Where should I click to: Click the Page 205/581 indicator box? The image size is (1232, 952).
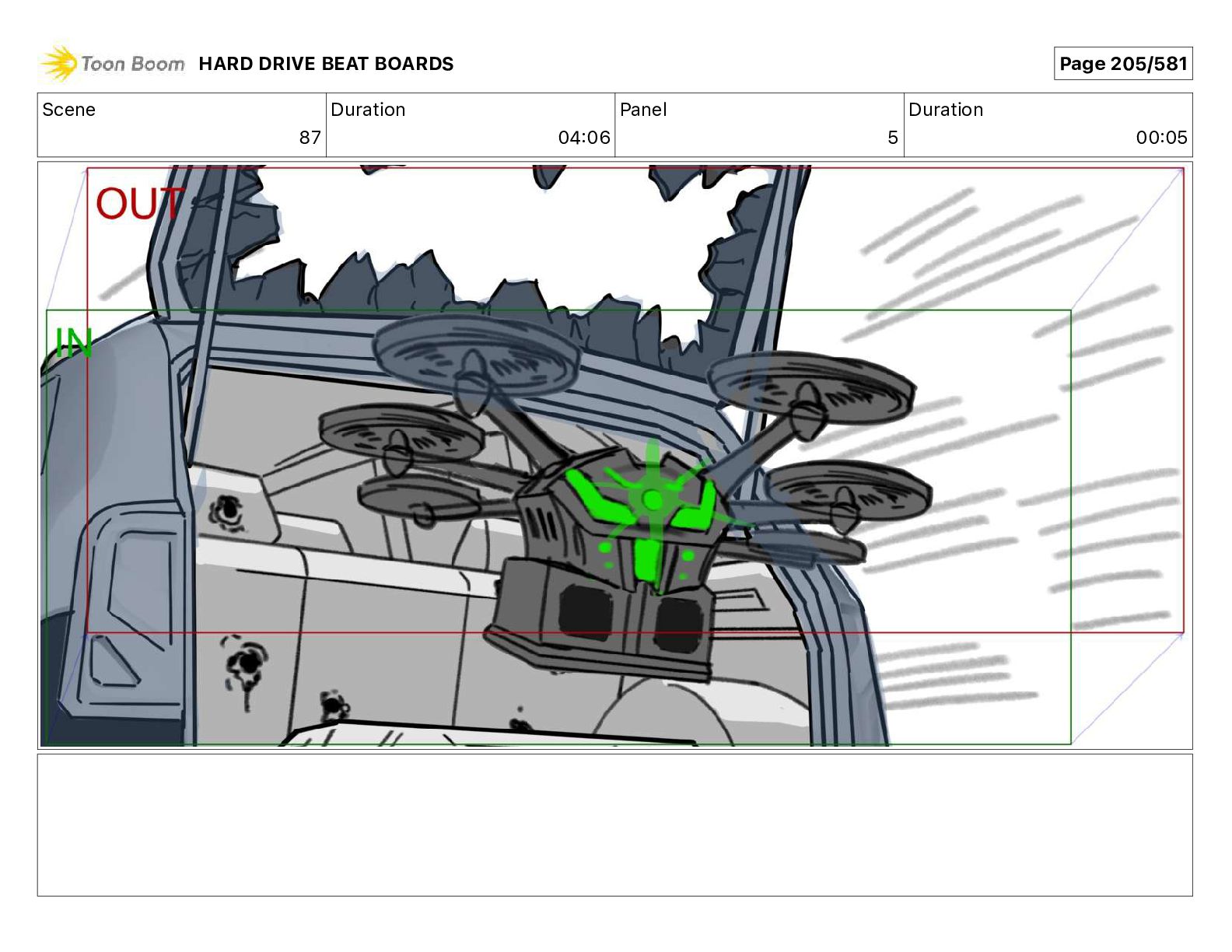pyautogui.click(x=1123, y=64)
